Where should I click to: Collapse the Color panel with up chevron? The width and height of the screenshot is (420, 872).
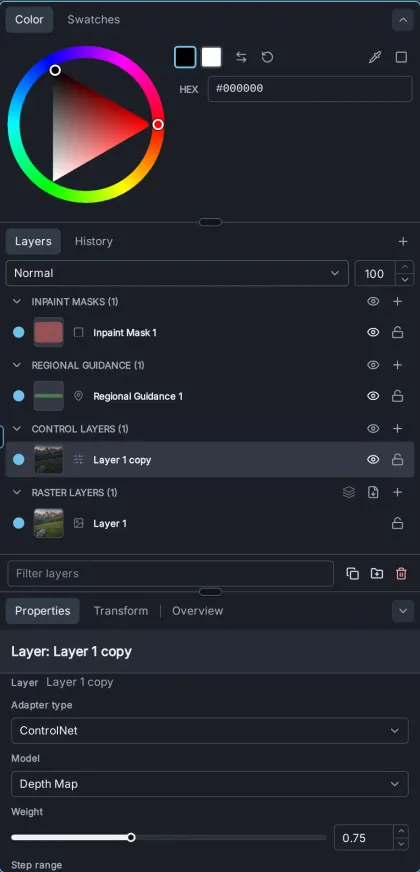[x=403, y=21]
